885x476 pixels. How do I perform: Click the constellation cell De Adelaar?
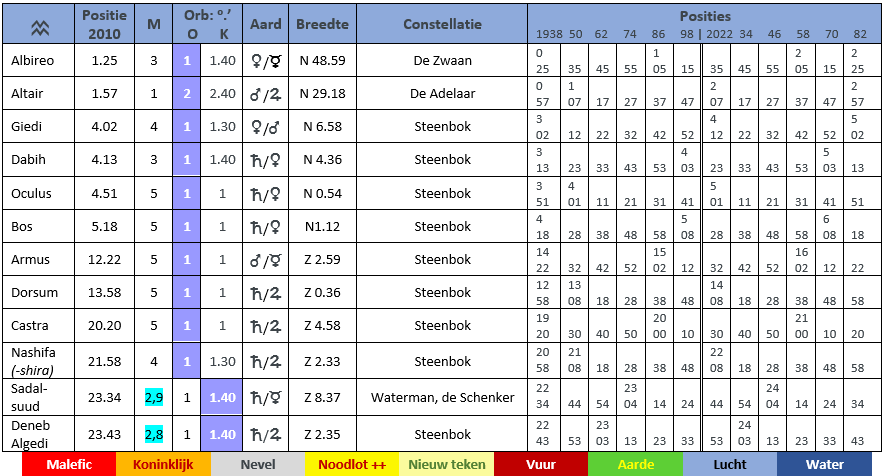[442, 94]
